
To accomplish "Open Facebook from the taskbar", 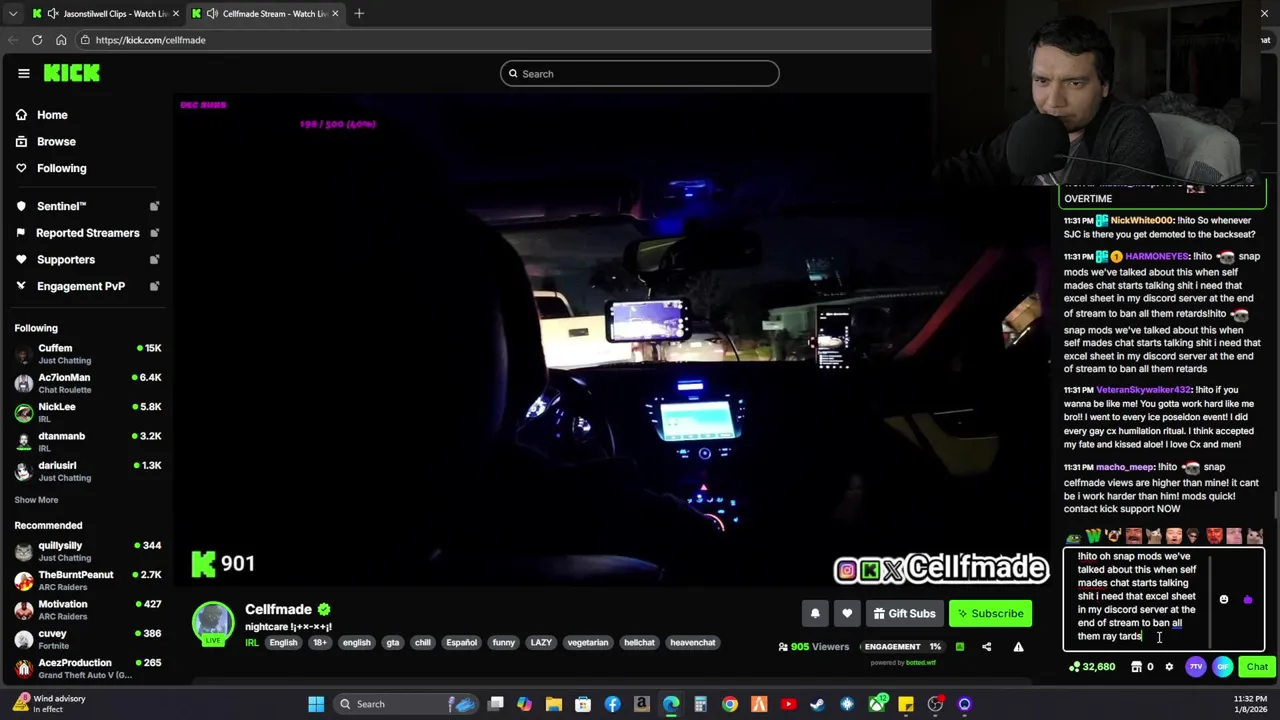I will click(612, 704).
